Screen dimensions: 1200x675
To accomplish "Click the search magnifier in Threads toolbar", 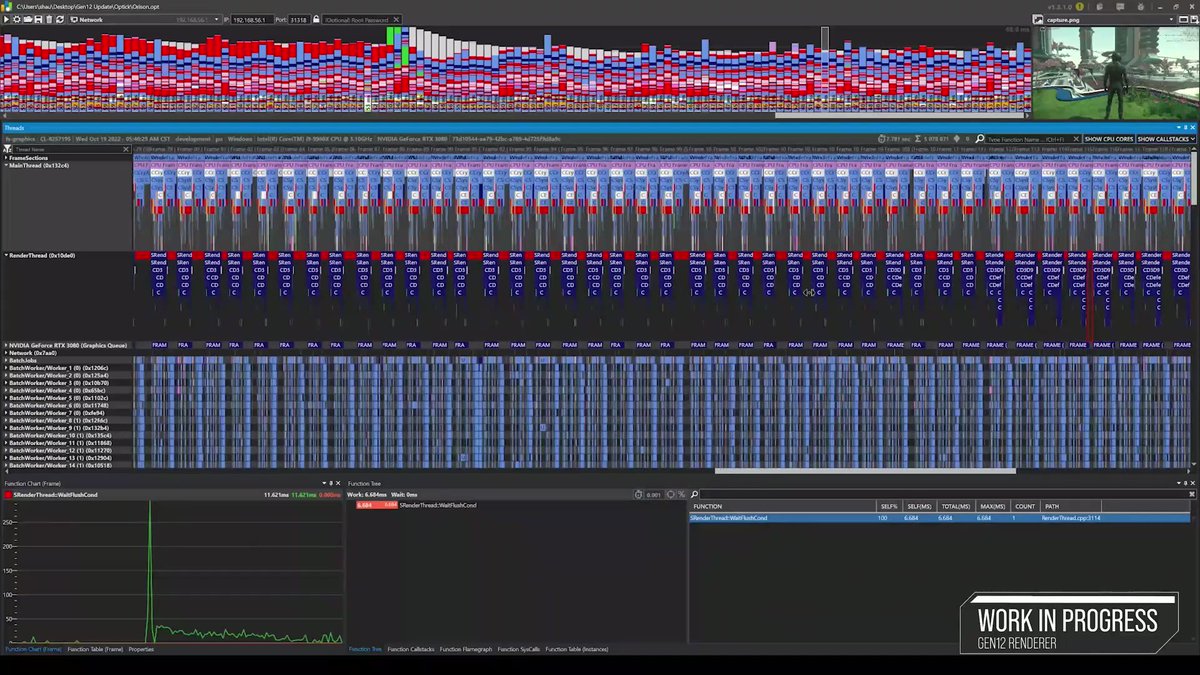I will [980, 139].
